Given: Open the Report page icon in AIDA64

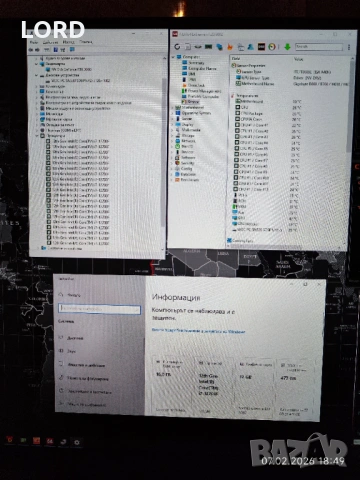Looking at the screenshot, I should pos(188,47).
